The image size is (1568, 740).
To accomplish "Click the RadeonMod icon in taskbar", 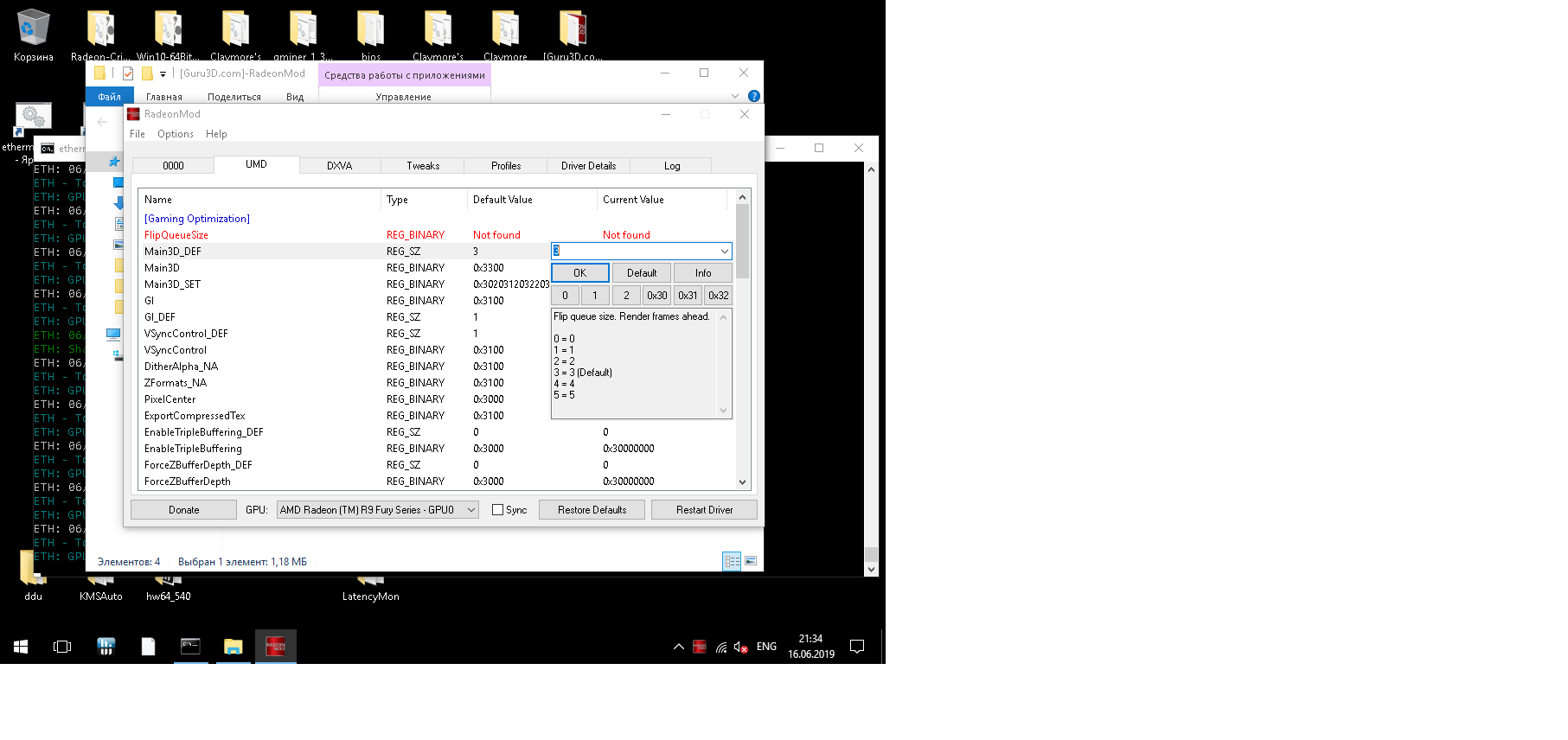I will (x=275, y=647).
